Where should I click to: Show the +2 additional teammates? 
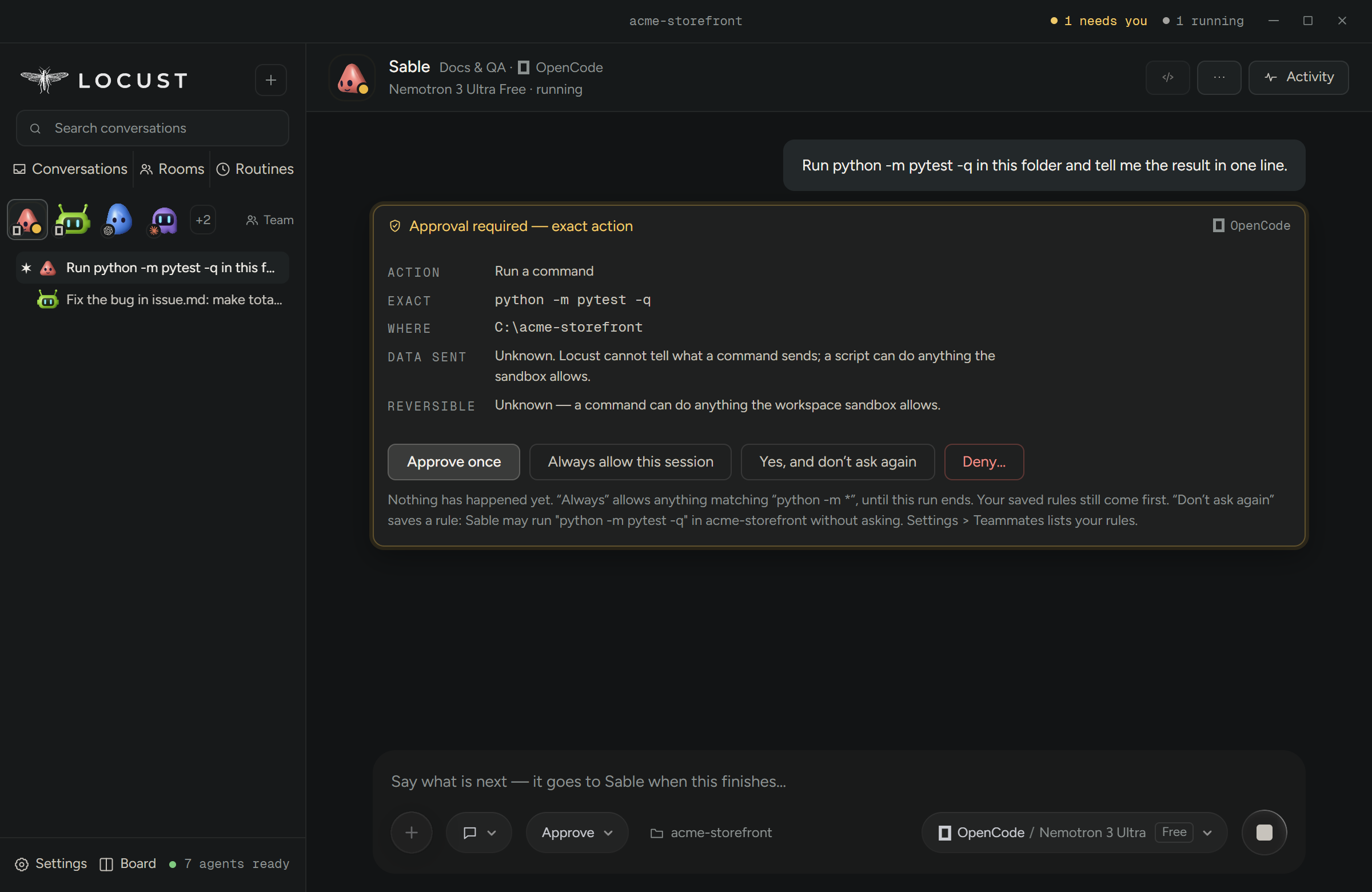point(203,220)
